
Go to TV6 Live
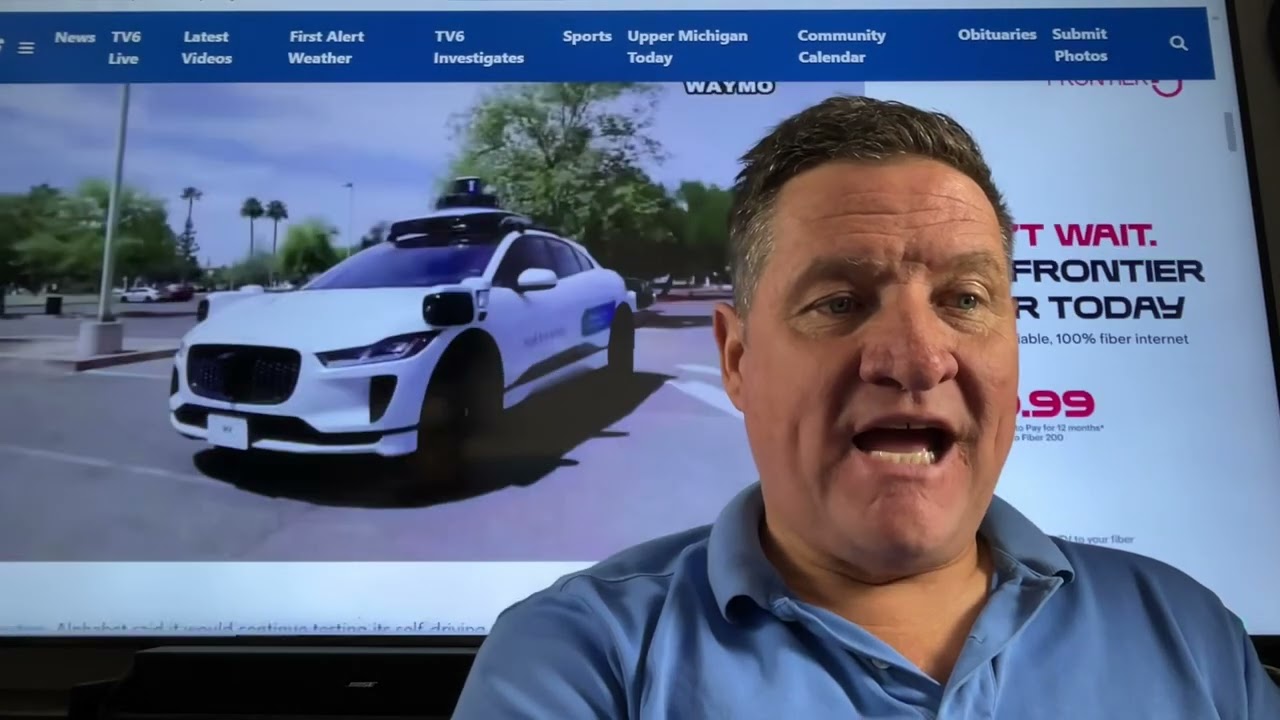[x=124, y=47]
